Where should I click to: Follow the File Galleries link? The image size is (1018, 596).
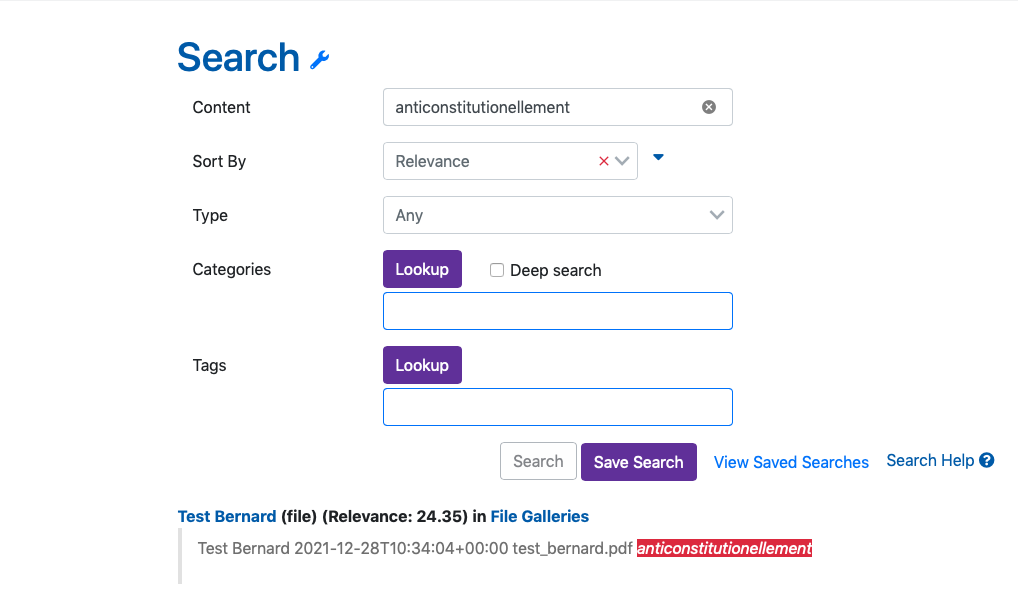(539, 517)
